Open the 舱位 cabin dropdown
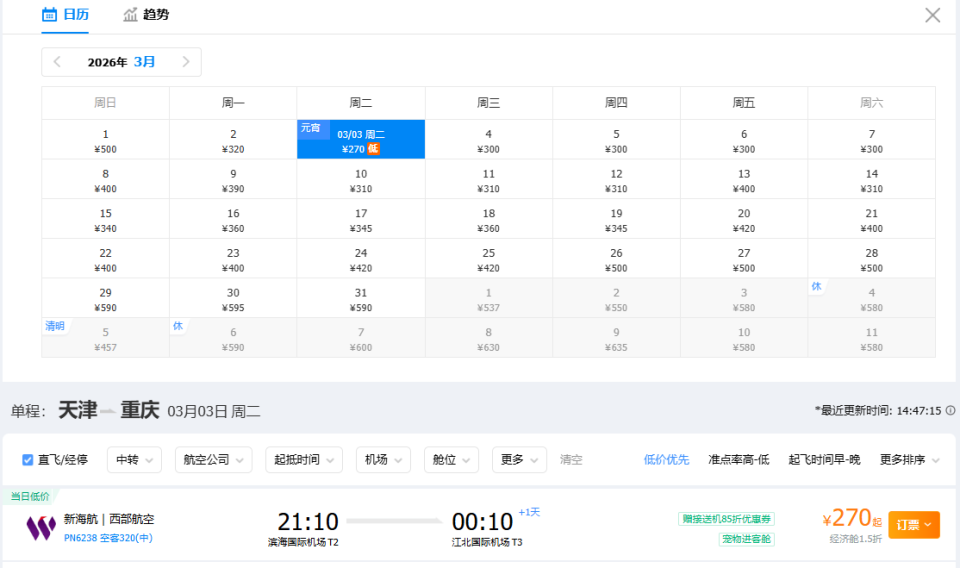Image resolution: width=960 pixels, height=568 pixels. (x=451, y=460)
